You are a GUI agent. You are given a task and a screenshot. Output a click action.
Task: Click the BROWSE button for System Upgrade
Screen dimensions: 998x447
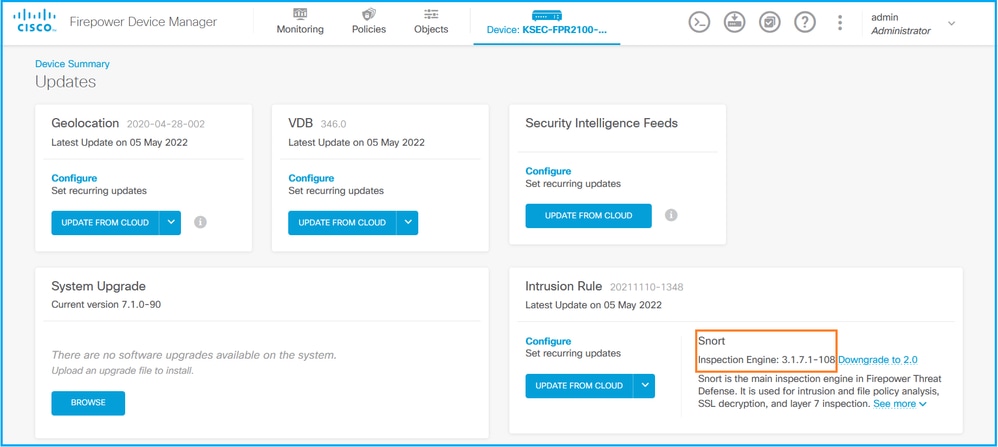[88, 402]
